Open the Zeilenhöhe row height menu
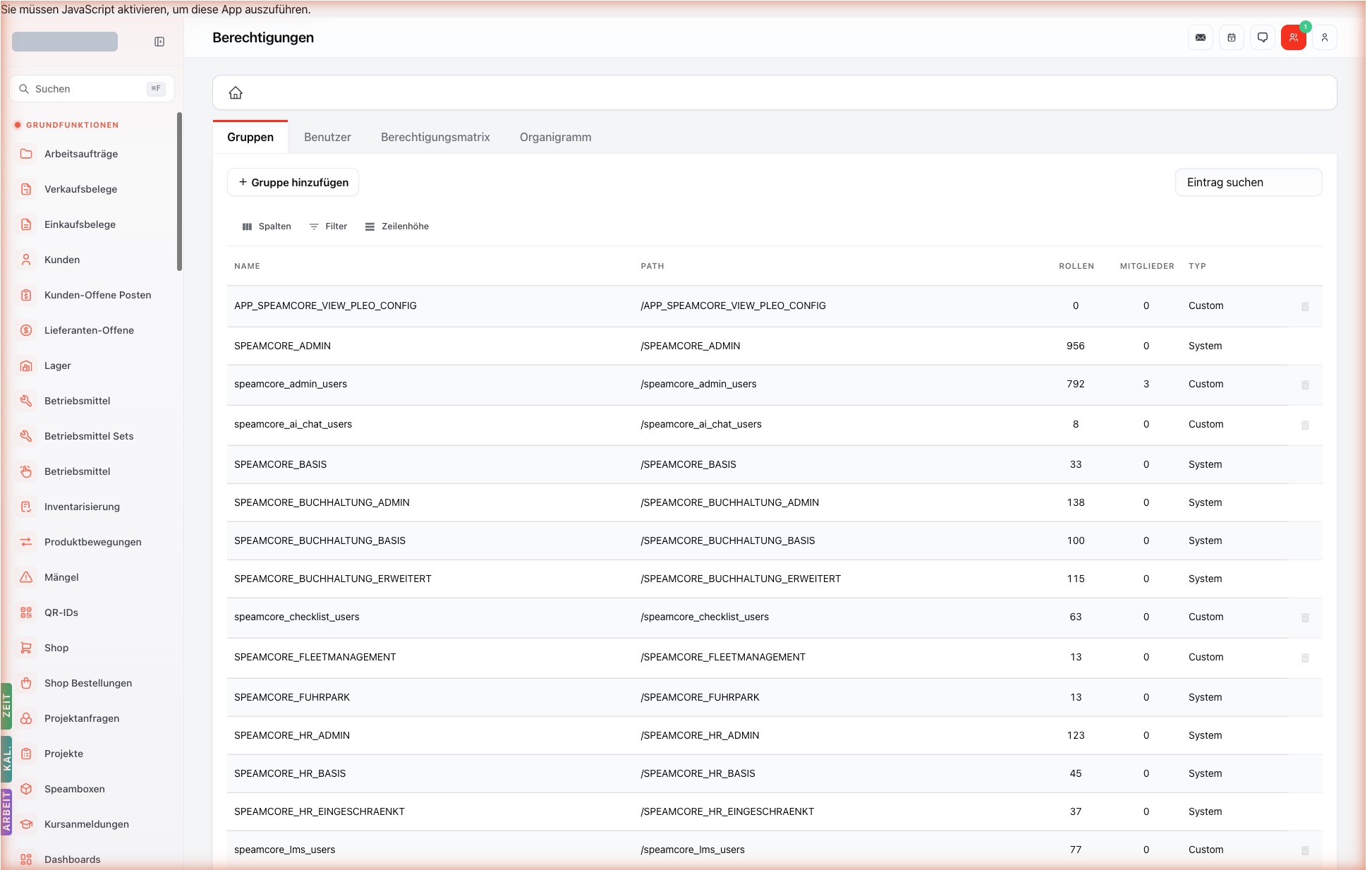 pyautogui.click(x=397, y=226)
